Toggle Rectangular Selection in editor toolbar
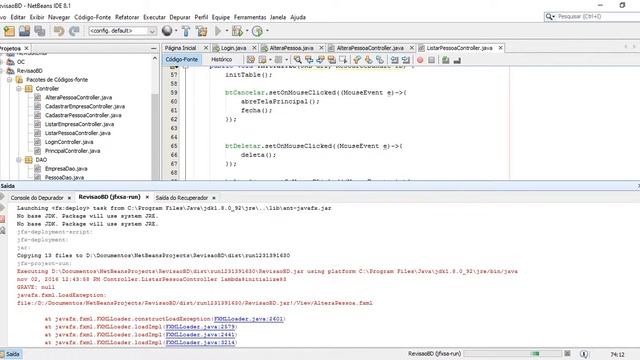640x360 pixels. pos(343,60)
